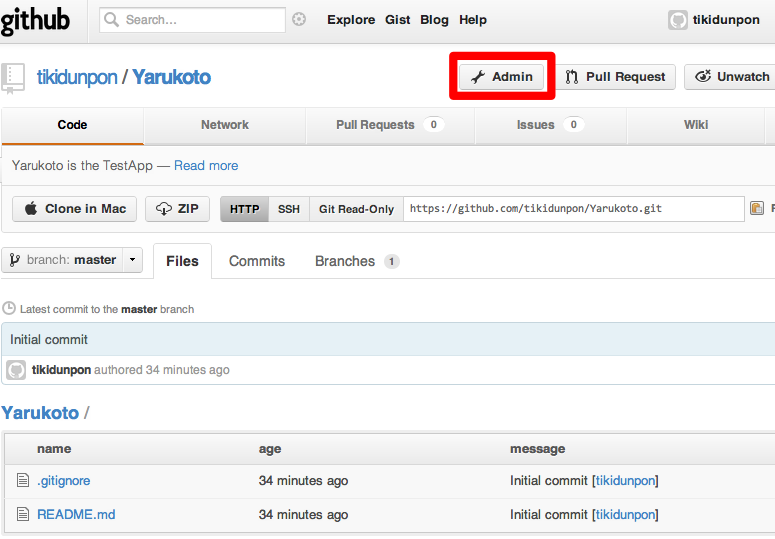Viewport: 775px width, 539px height.
Task: Click the message column header
Action: (x=538, y=449)
